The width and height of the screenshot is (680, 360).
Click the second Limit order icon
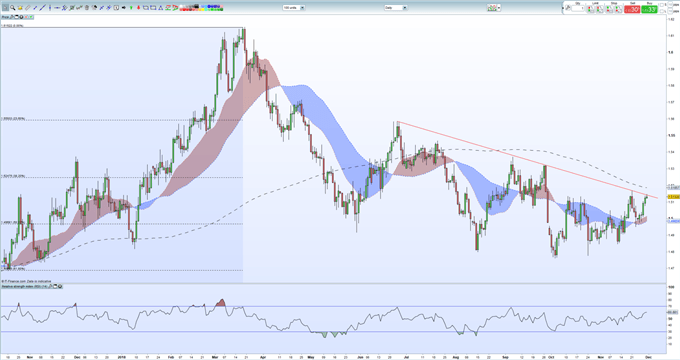click(600, 9)
